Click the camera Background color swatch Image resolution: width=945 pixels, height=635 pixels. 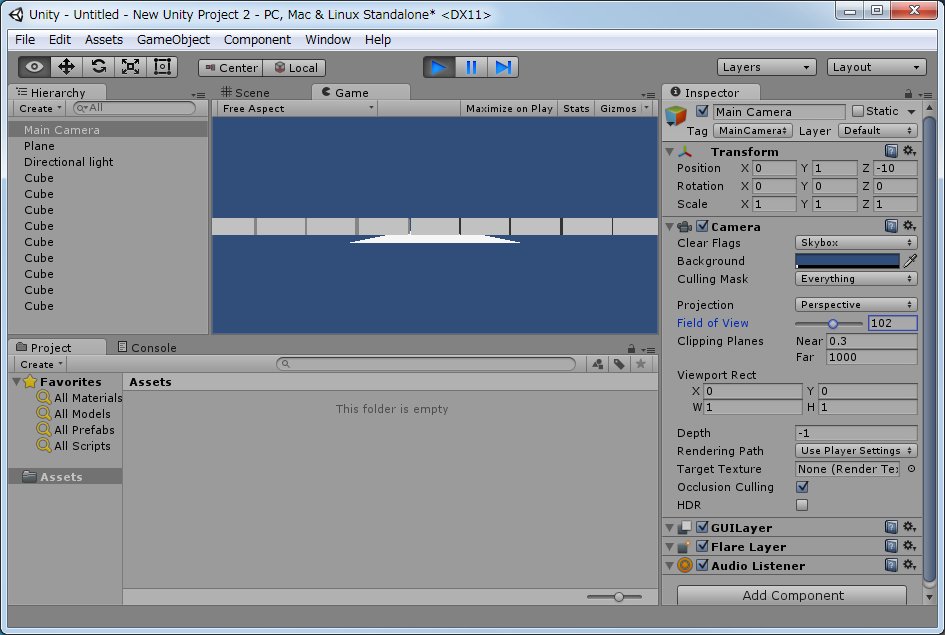pyautogui.click(x=847, y=261)
